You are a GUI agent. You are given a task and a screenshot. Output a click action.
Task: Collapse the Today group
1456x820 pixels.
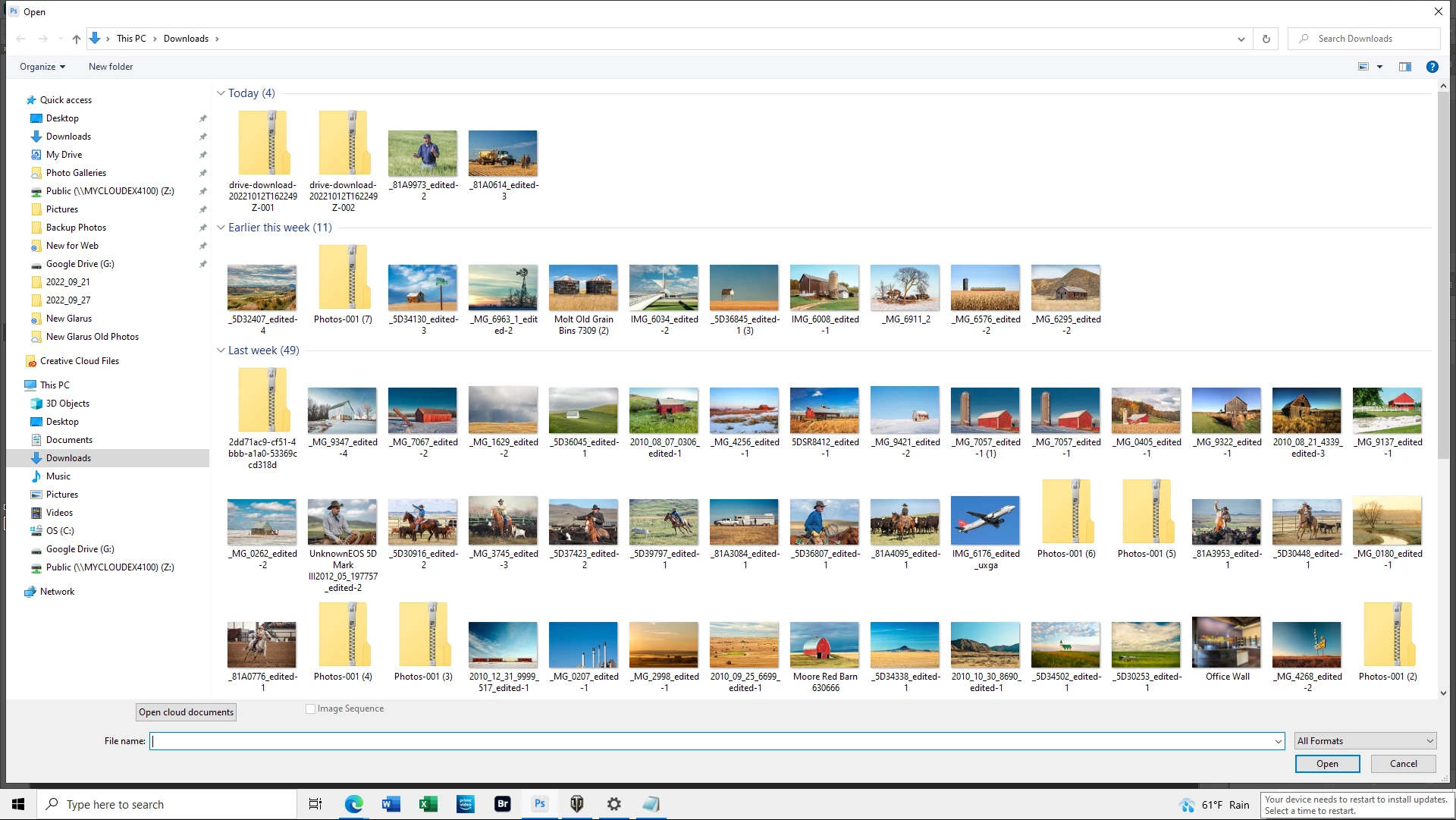(x=221, y=93)
